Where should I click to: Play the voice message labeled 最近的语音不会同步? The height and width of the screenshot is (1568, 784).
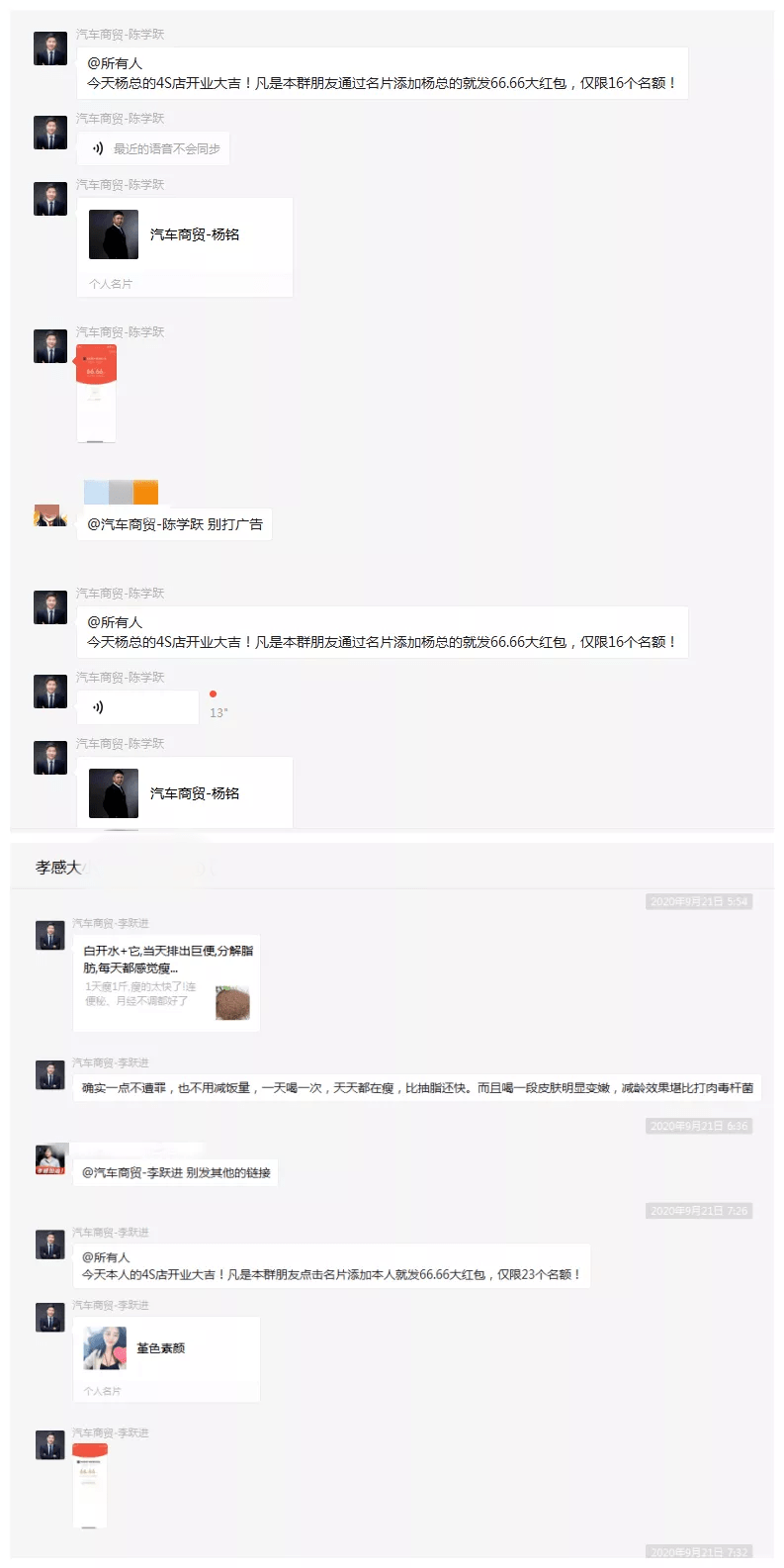(x=153, y=148)
